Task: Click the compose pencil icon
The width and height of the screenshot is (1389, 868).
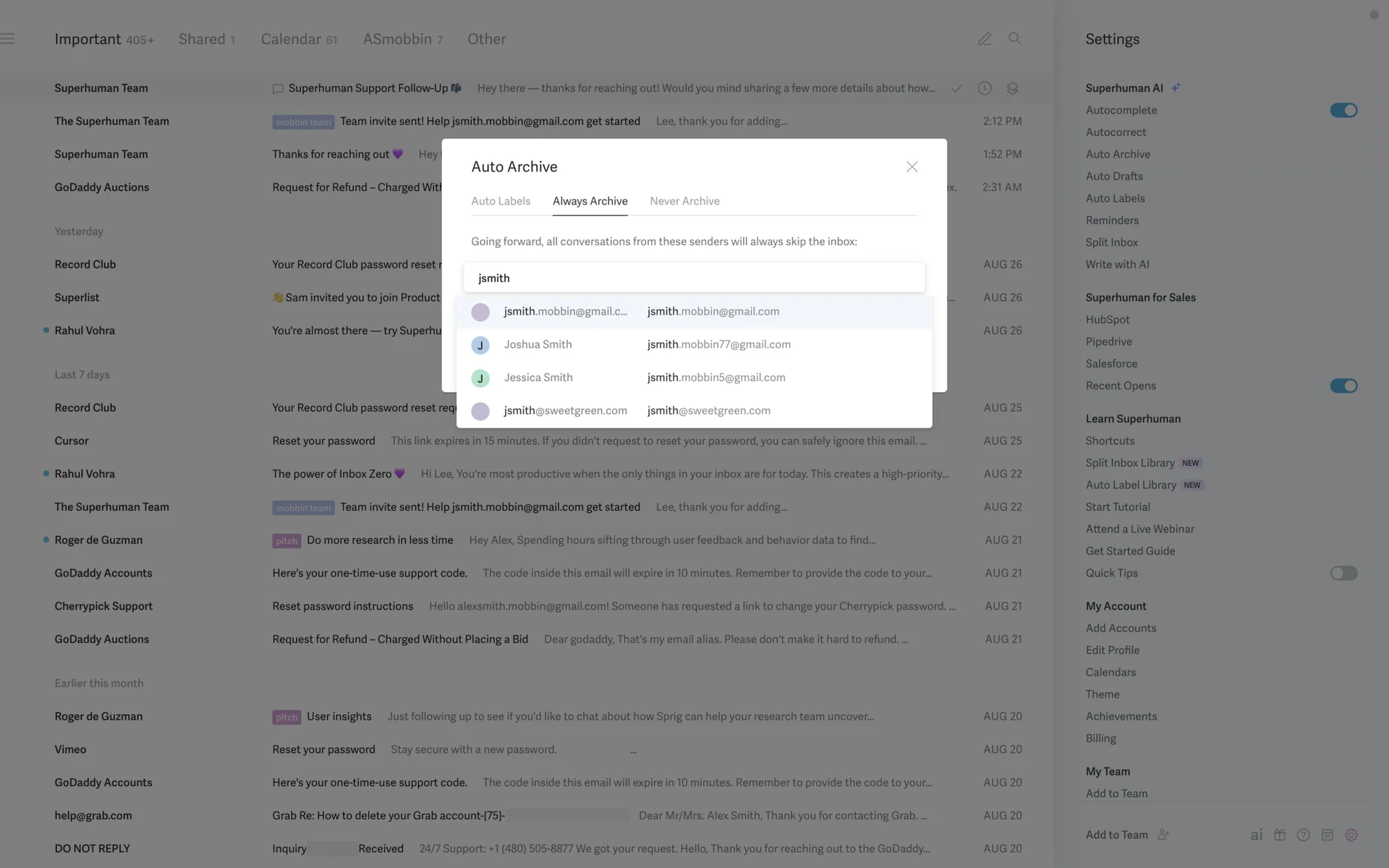Action: point(985,39)
